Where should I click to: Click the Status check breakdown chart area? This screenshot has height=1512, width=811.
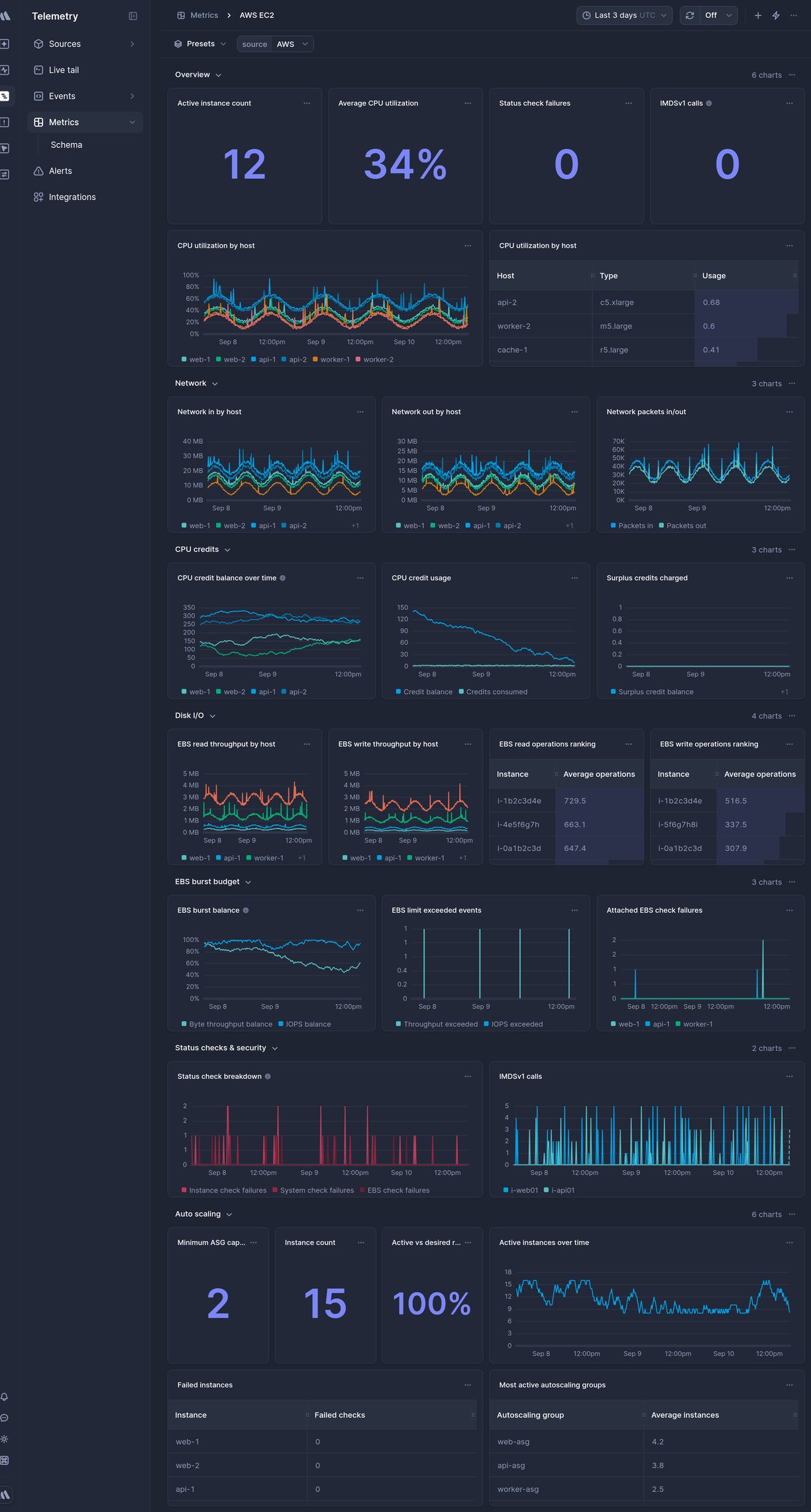pos(330,1135)
